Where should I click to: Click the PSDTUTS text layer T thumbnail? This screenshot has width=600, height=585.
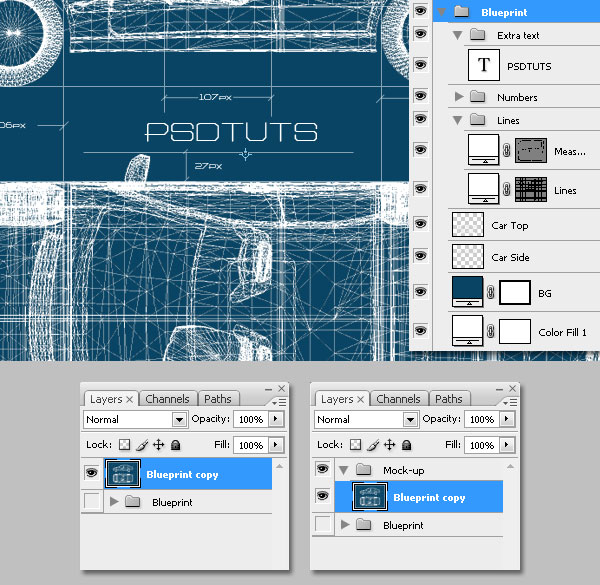click(486, 65)
